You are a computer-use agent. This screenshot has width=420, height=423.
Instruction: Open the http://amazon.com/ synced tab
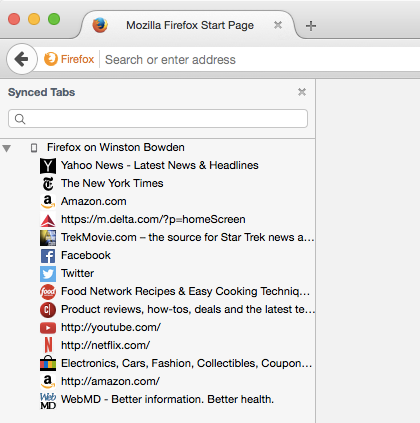[x=110, y=381]
